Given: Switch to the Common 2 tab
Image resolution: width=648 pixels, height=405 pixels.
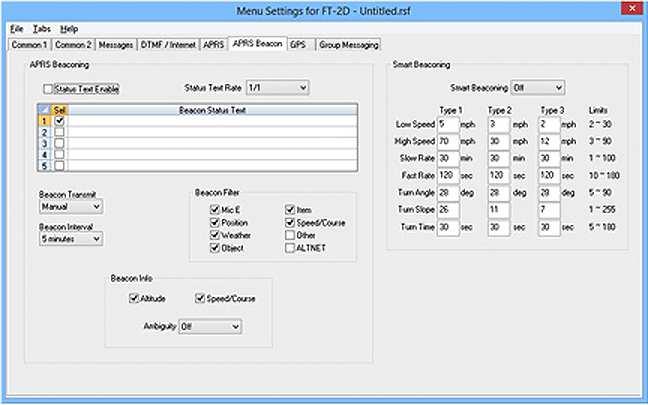Looking at the screenshot, I should pos(73,45).
